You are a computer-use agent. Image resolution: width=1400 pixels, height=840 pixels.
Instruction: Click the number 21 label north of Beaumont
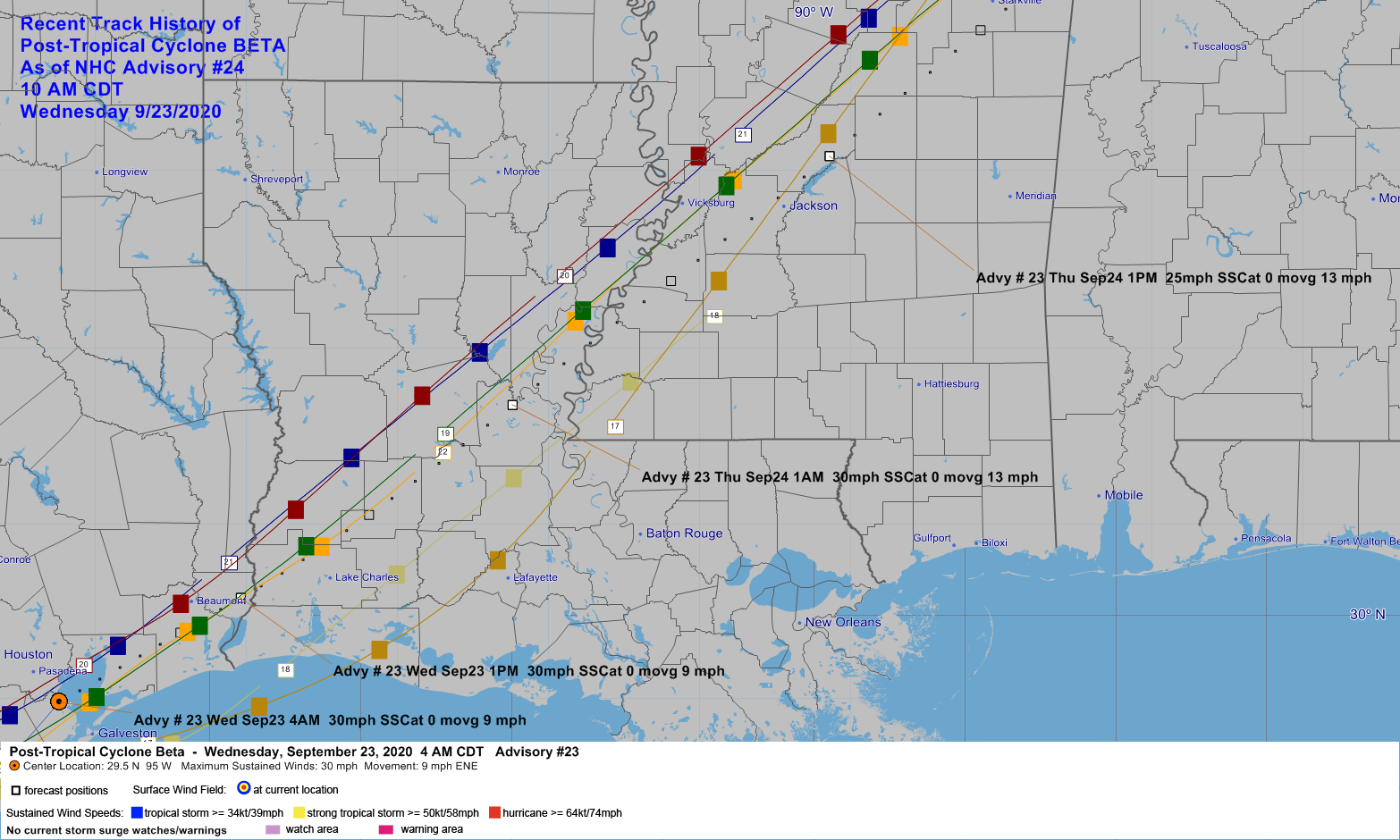click(229, 562)
